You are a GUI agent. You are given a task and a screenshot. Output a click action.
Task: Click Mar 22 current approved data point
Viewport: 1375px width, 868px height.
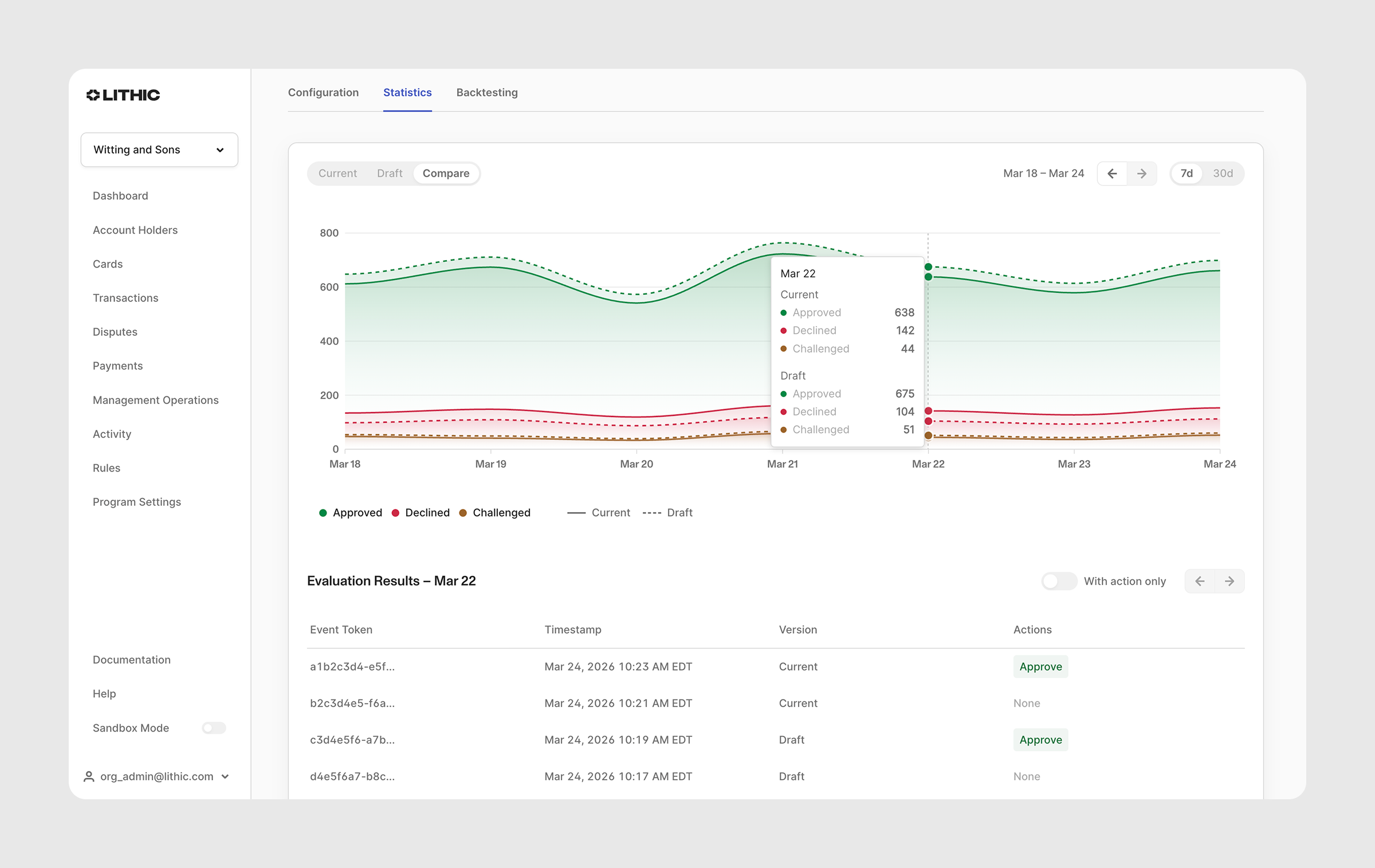coord(928,277)
